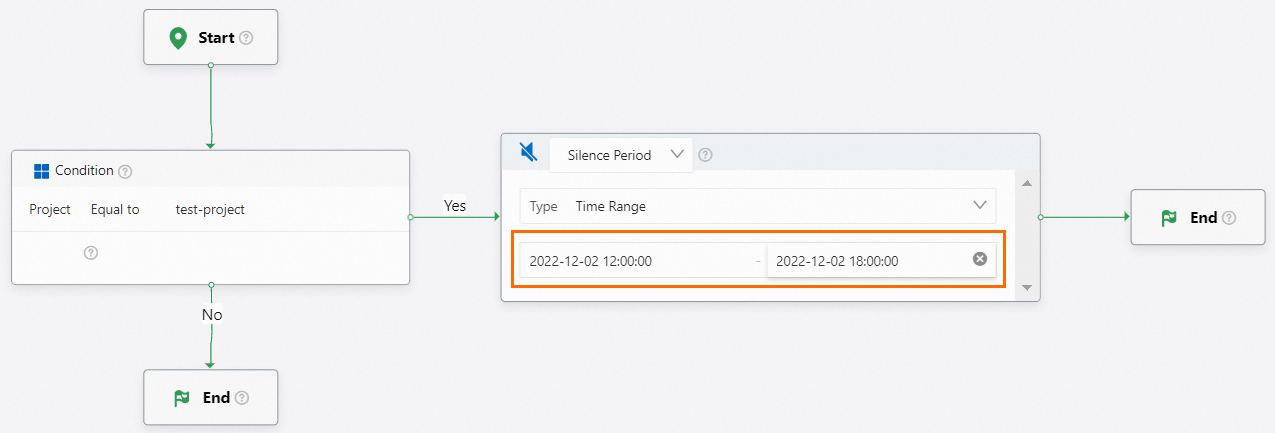The image size is (1275, 433).
Task: Click the green flag on bottom End node
Action: pos(182,398)
